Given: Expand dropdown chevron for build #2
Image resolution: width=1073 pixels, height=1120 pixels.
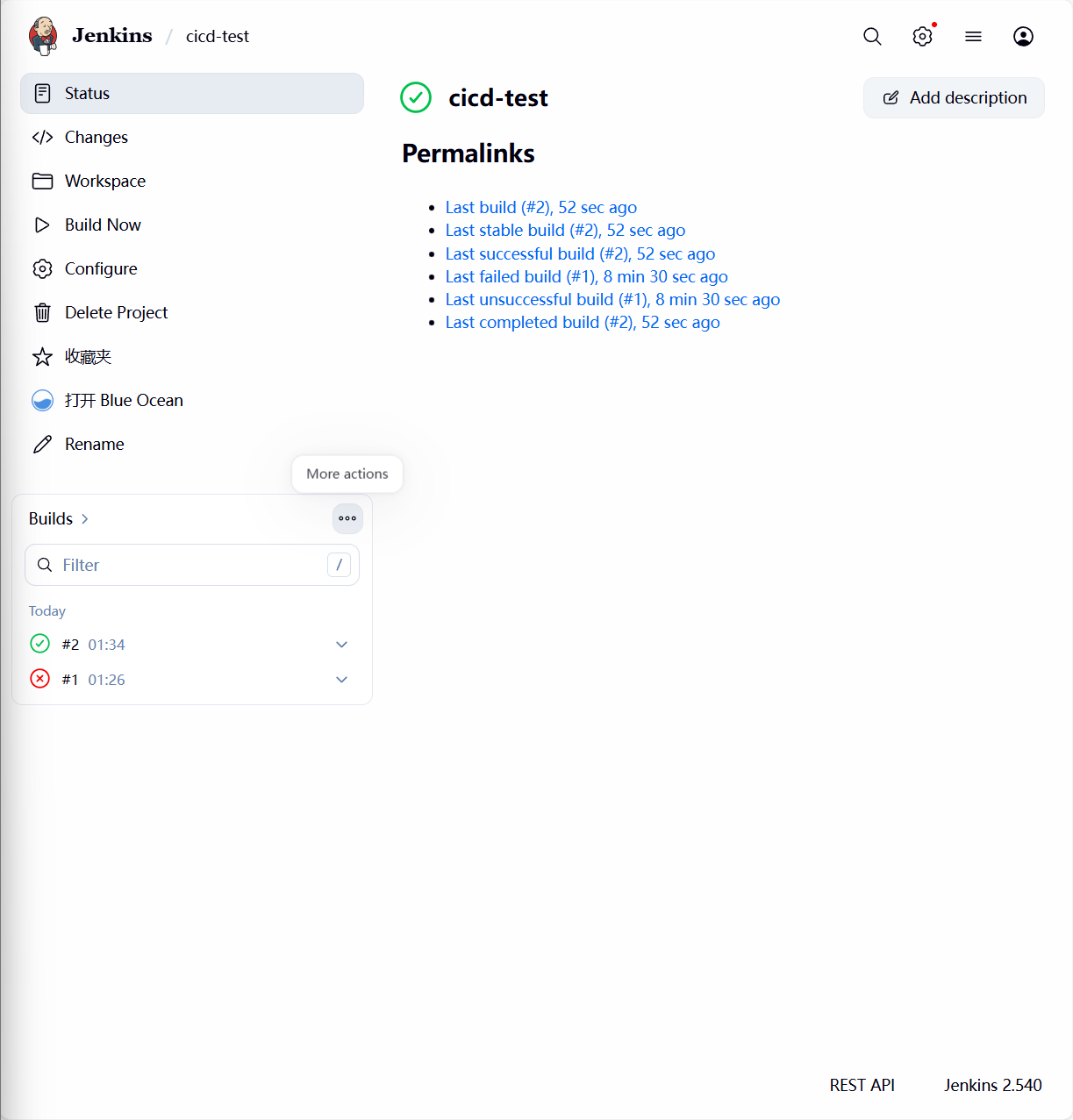Looking at the screenshot, I should tap(342, 645).
